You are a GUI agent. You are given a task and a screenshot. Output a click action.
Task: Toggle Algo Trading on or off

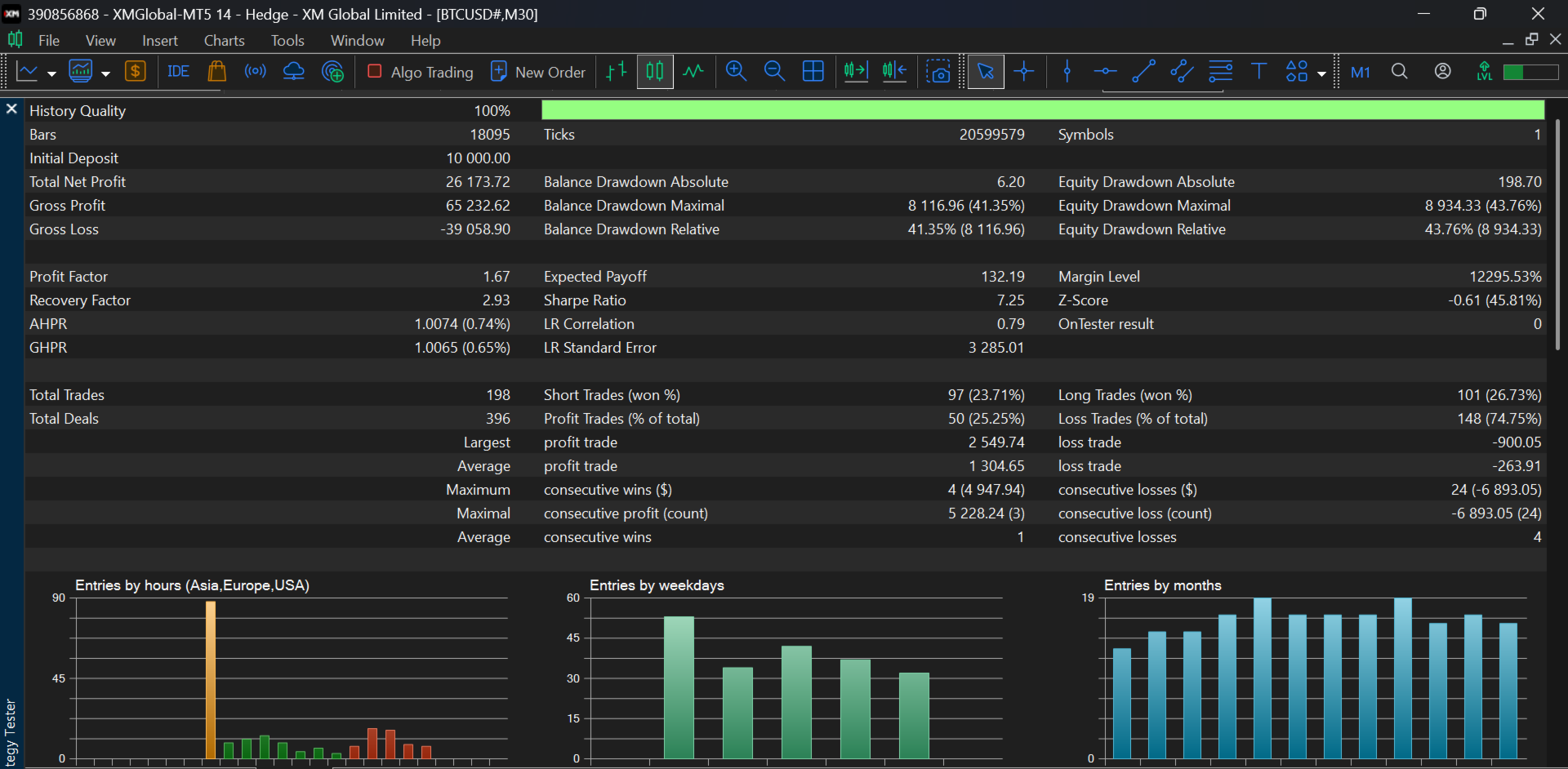[421, 72]
